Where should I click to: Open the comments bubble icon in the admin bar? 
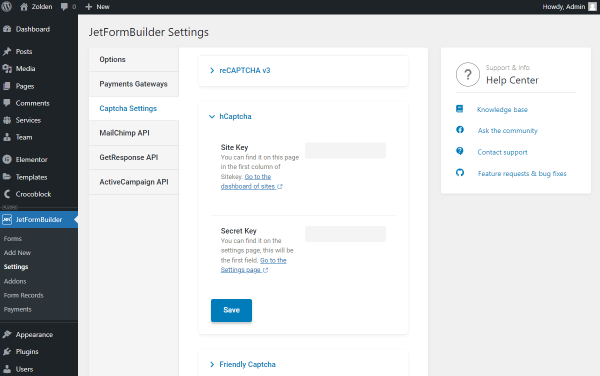tap(64, 7)
